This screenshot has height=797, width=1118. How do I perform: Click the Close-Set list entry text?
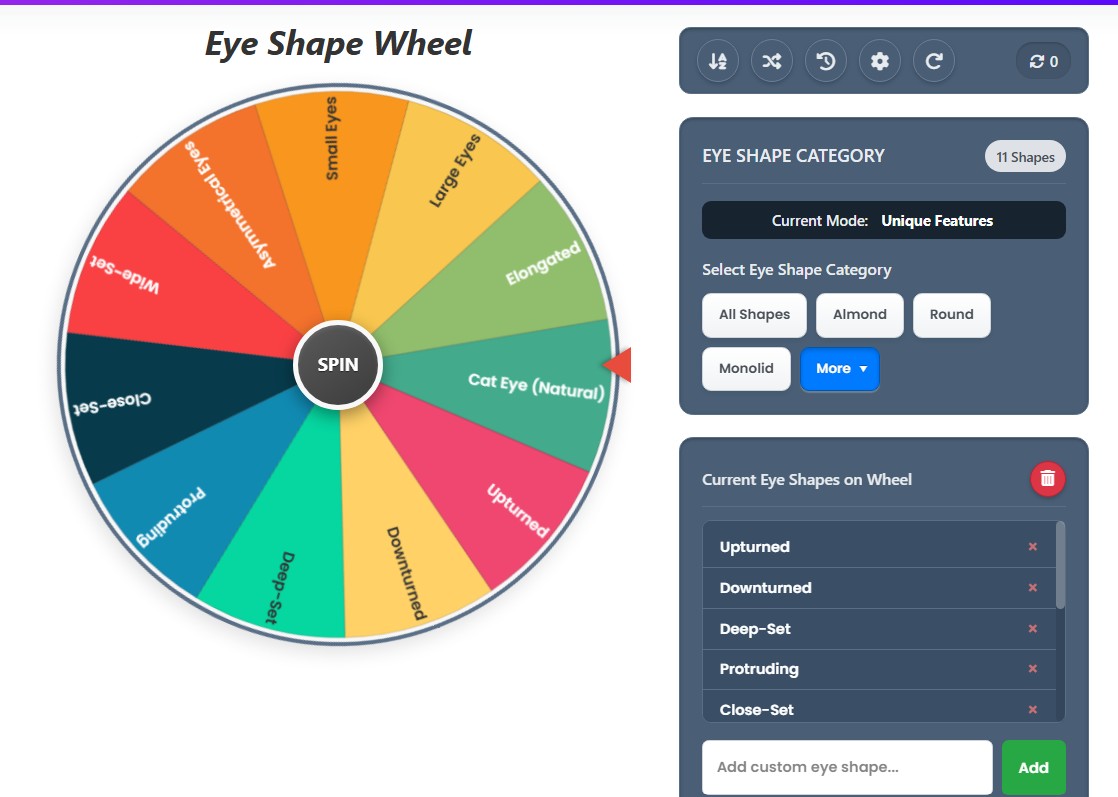pos(757,710)
